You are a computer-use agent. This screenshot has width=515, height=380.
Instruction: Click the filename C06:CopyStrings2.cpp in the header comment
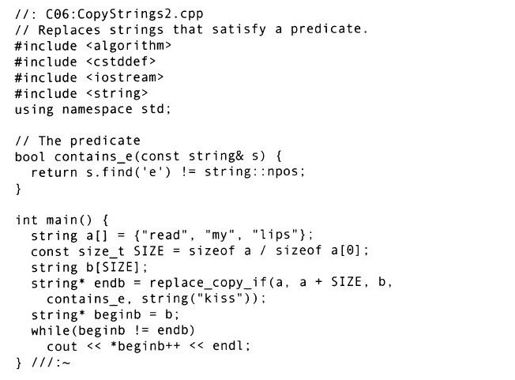(124, 14)
